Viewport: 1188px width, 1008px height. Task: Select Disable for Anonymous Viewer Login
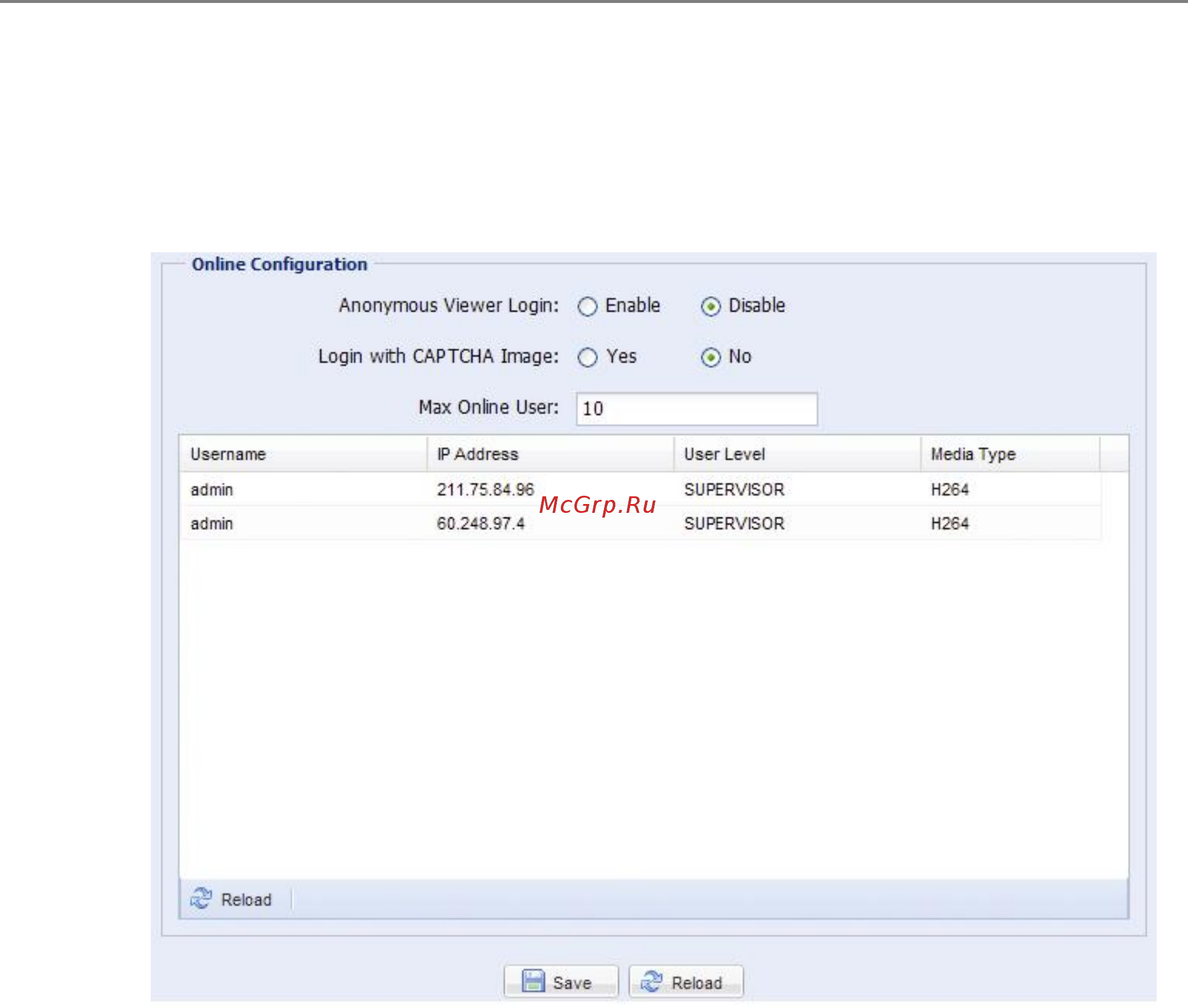[711, 307]
